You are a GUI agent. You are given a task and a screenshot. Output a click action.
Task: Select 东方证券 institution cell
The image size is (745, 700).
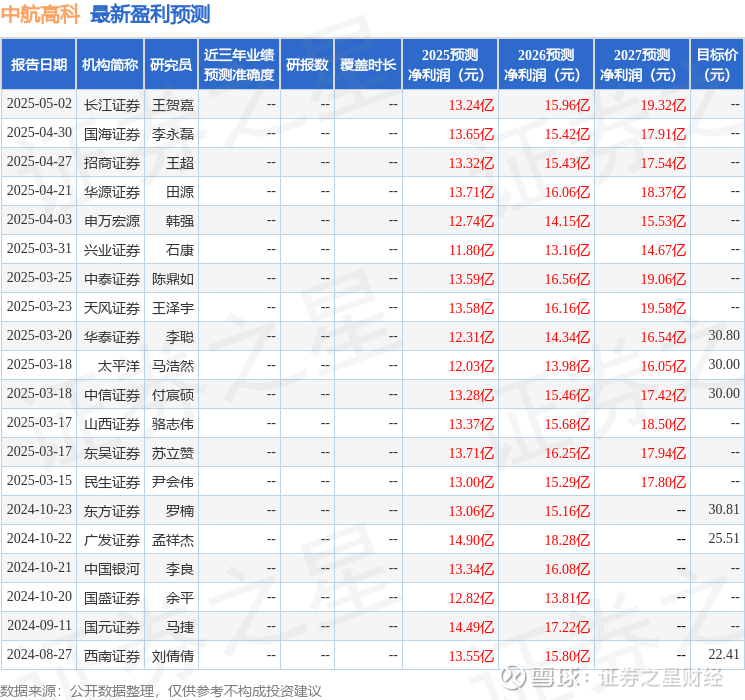(x=112, y=511)
